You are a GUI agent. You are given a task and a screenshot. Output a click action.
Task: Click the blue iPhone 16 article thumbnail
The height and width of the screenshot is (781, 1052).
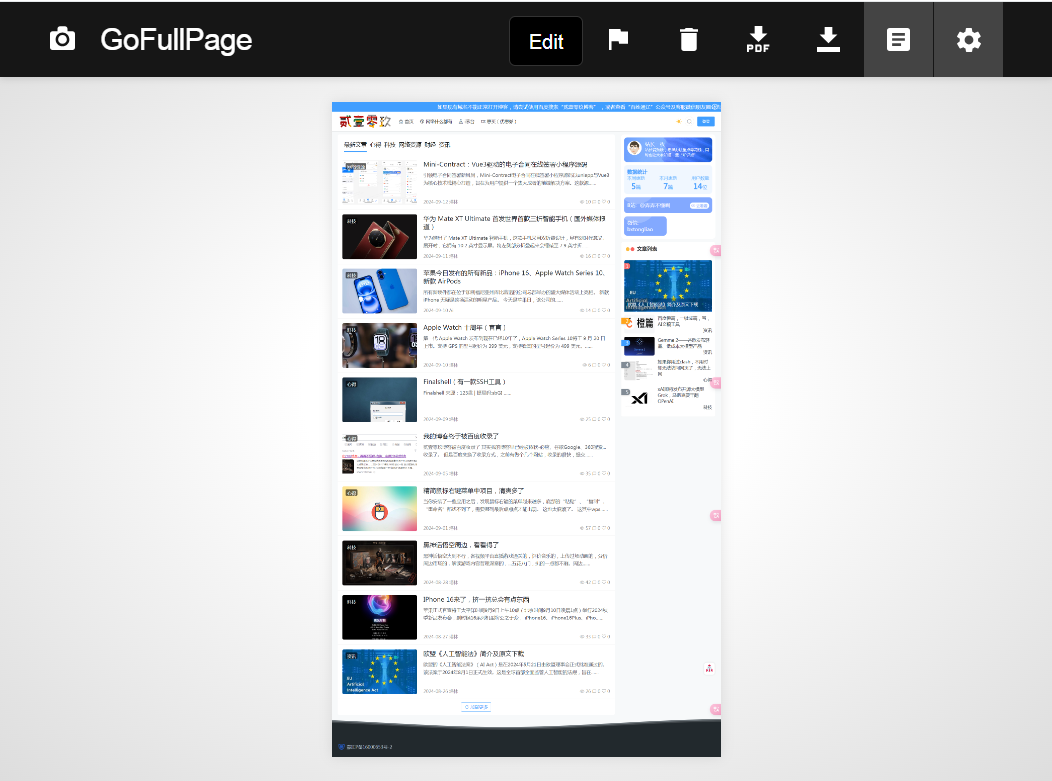tap(379, 291)
